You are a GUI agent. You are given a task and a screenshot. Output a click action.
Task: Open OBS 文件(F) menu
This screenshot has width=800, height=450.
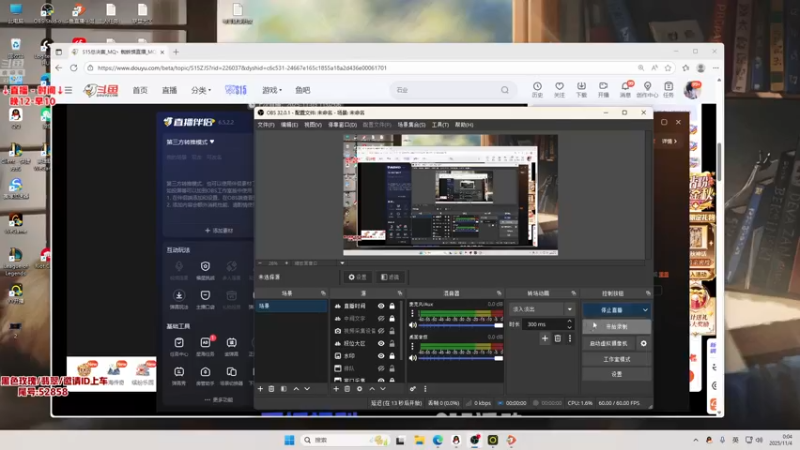pos(266,124)
